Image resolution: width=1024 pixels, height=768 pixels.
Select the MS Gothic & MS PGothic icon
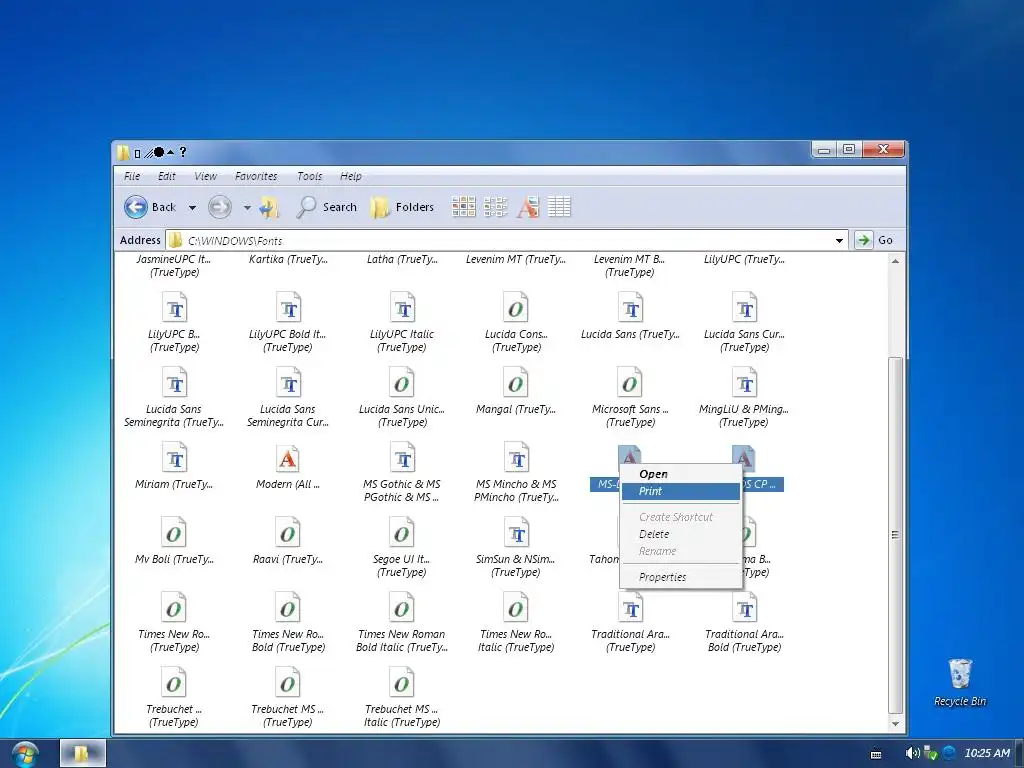402,457
